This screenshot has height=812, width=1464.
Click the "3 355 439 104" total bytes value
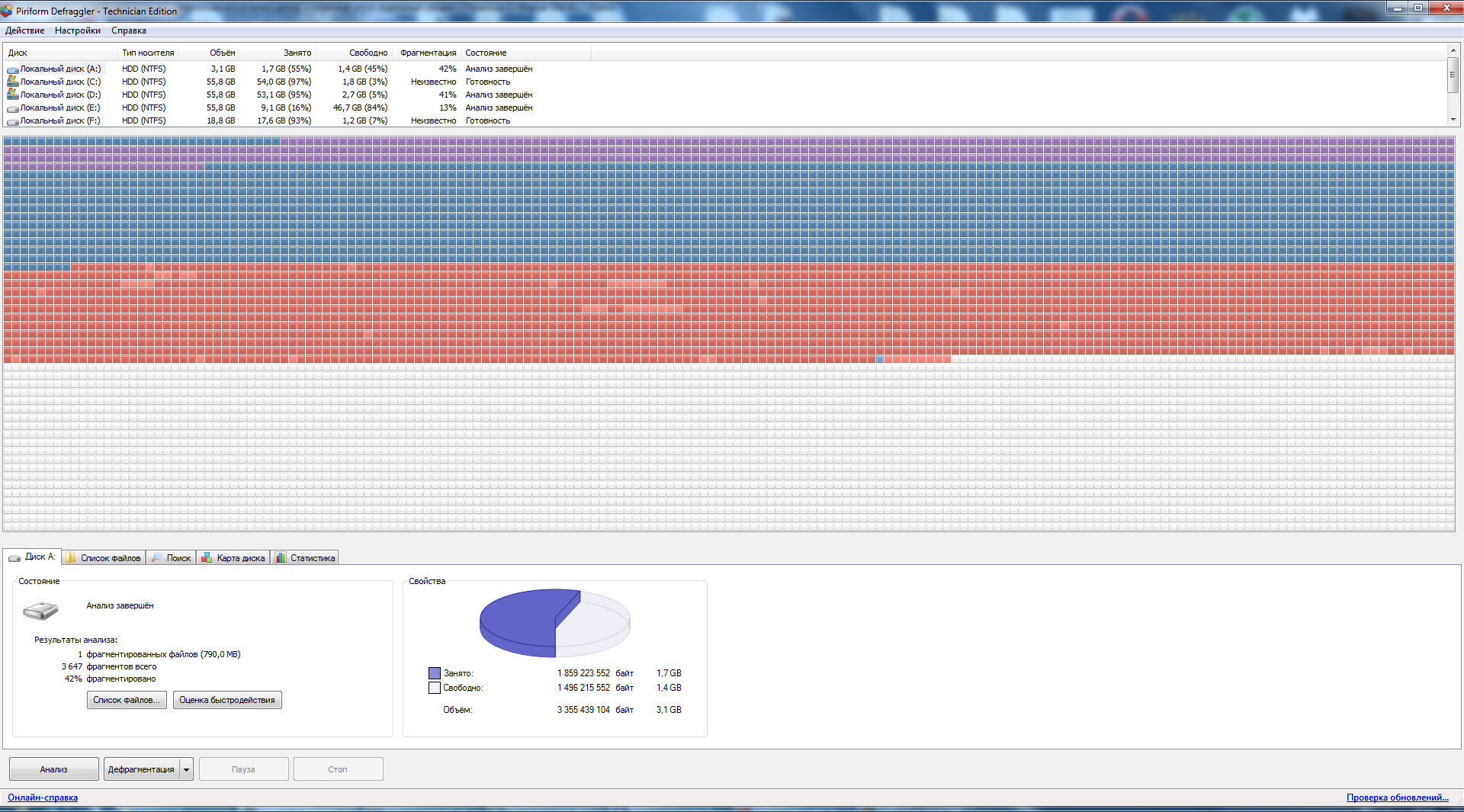[x=583, y=710]
